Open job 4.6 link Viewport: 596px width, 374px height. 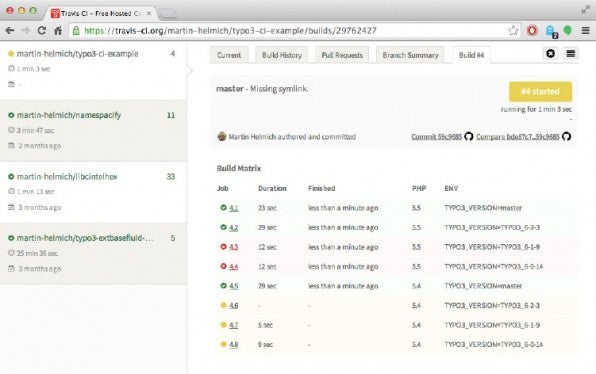234,305
